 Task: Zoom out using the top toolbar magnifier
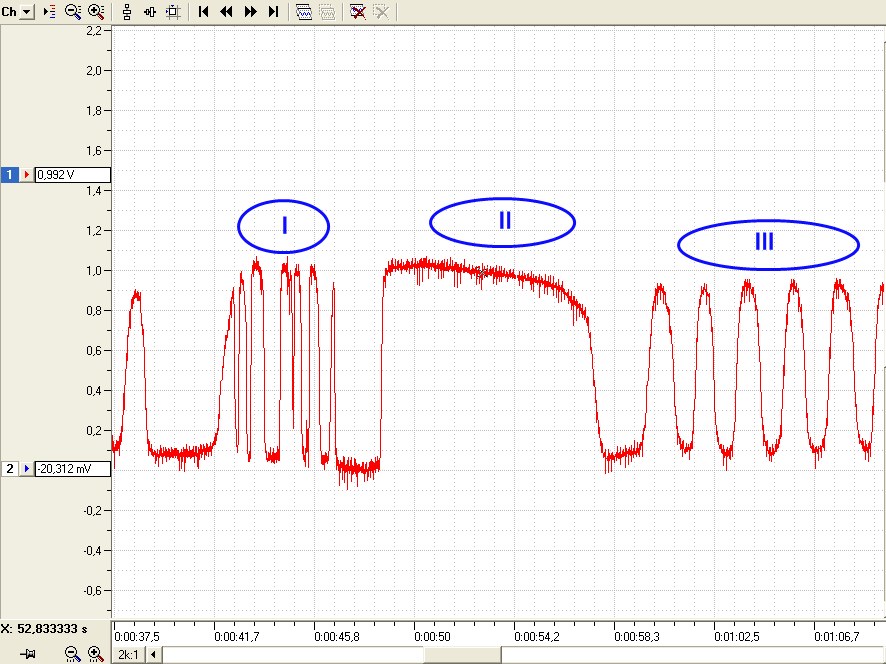click(72, 12)
